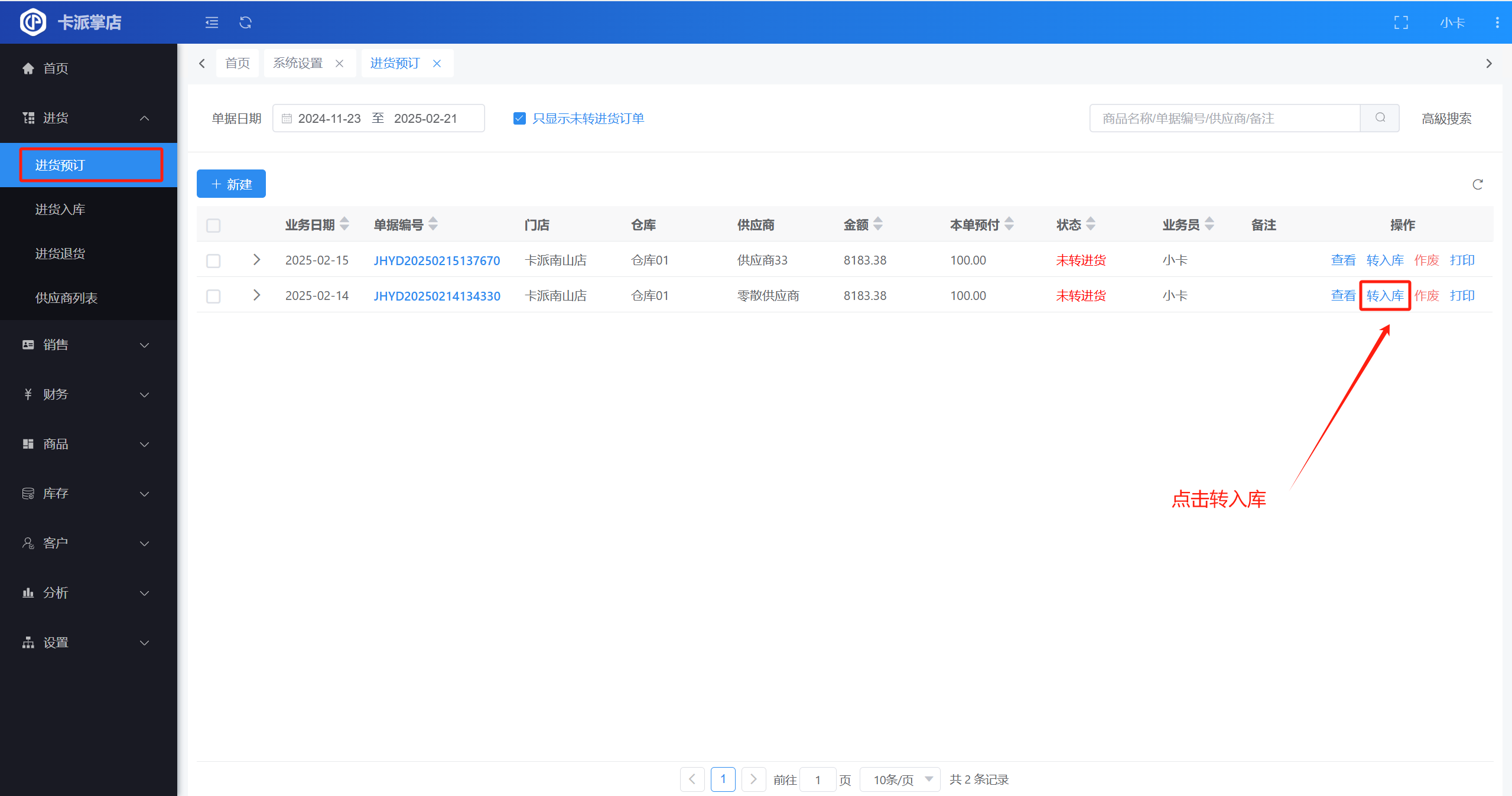1512x796 pixels.
Task: Click the 商品名称/单据编号 search input field
Action: pyautogui.click(x=1224, y=119)
